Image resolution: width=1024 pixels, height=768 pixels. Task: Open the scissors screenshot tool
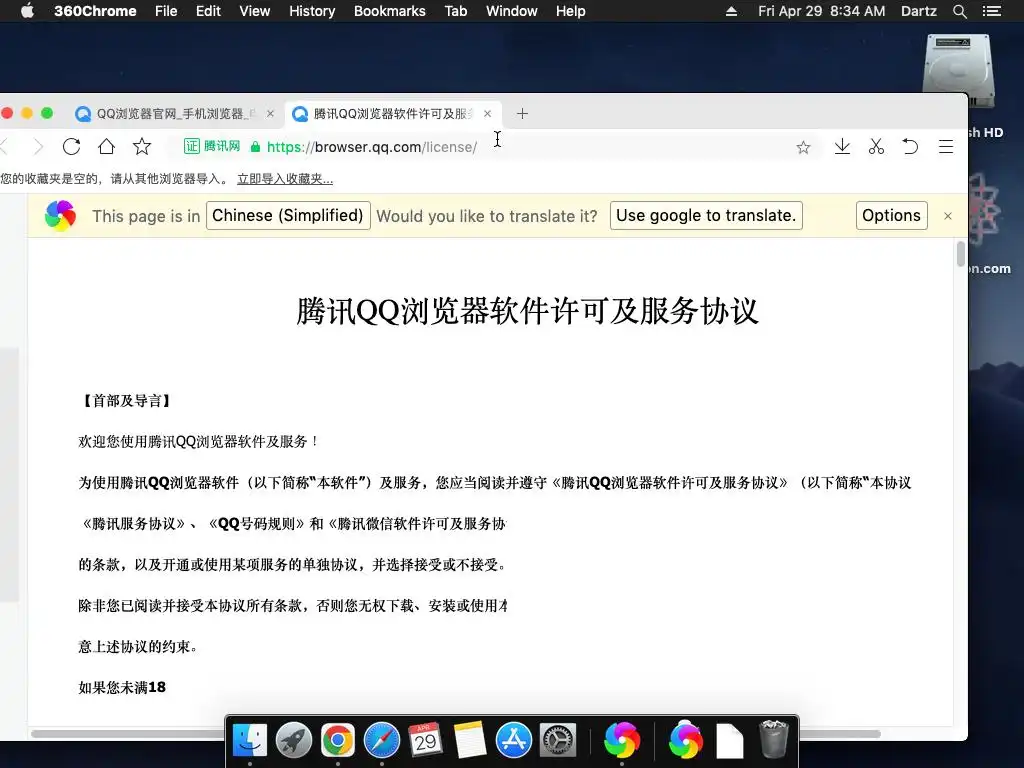pyautogui.click(x=876, y=146)
